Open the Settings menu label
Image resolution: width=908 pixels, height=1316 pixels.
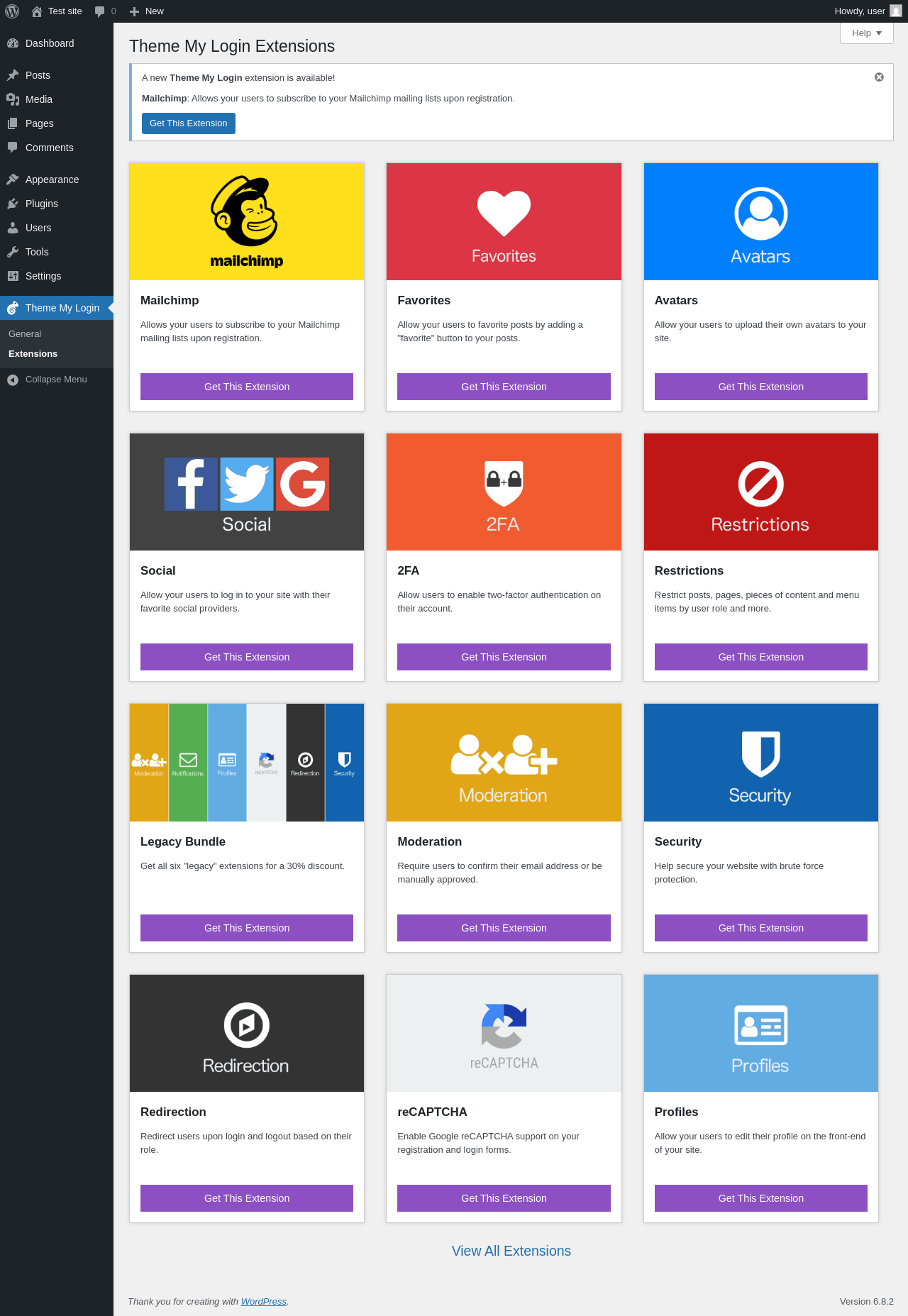coord(43,276)
